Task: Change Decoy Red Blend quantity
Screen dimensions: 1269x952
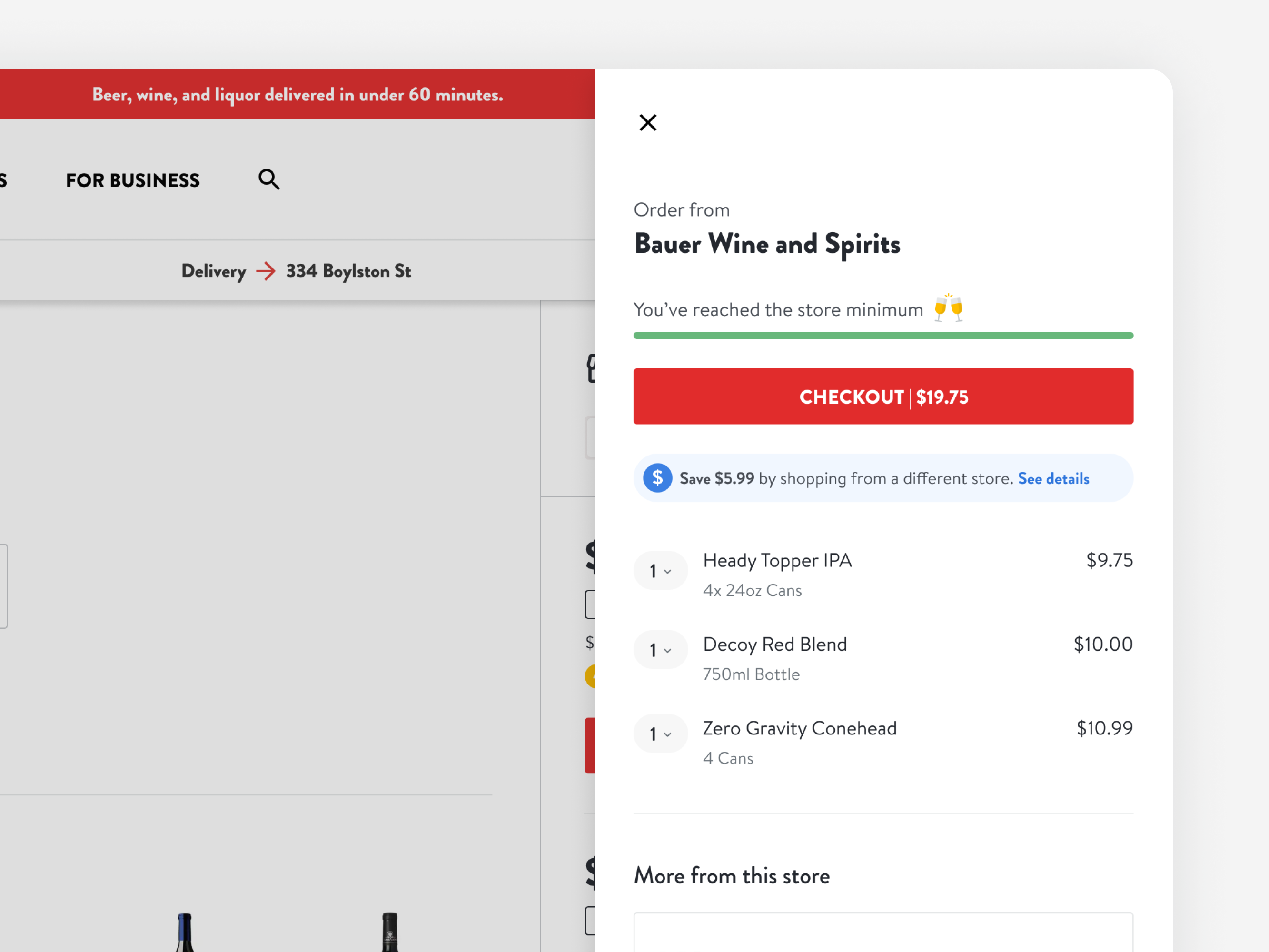Action: 660,650
